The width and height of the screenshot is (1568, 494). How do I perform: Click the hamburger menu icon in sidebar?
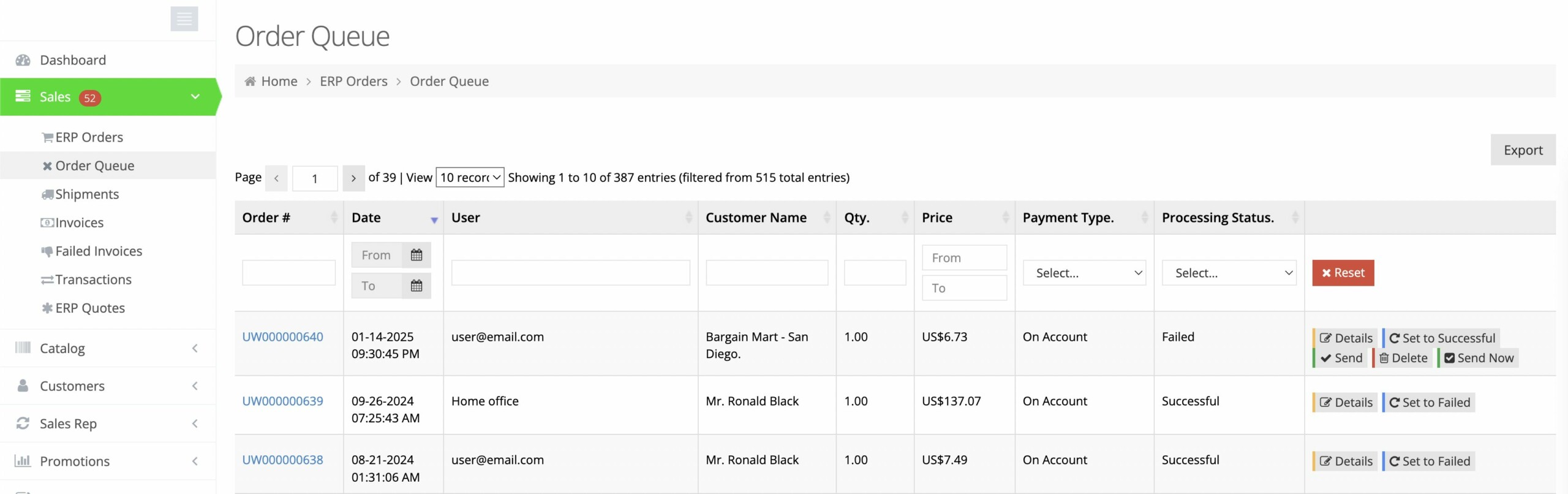point(184,19)
